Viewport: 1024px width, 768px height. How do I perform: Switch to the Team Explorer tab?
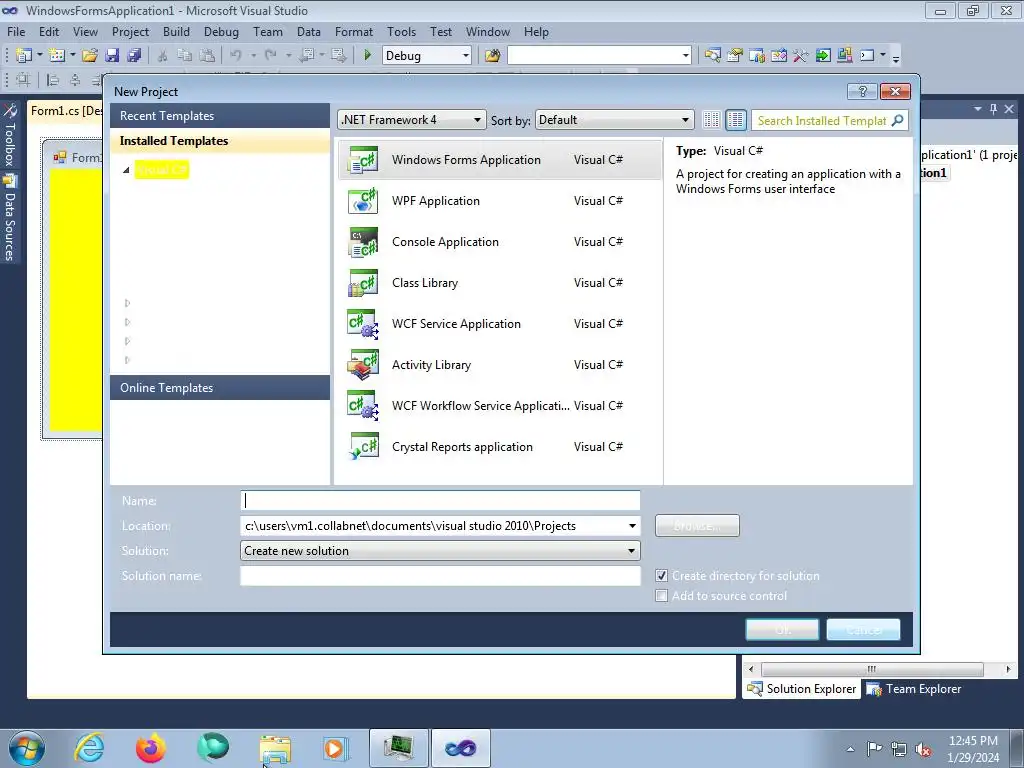click(x=914, y=689)
